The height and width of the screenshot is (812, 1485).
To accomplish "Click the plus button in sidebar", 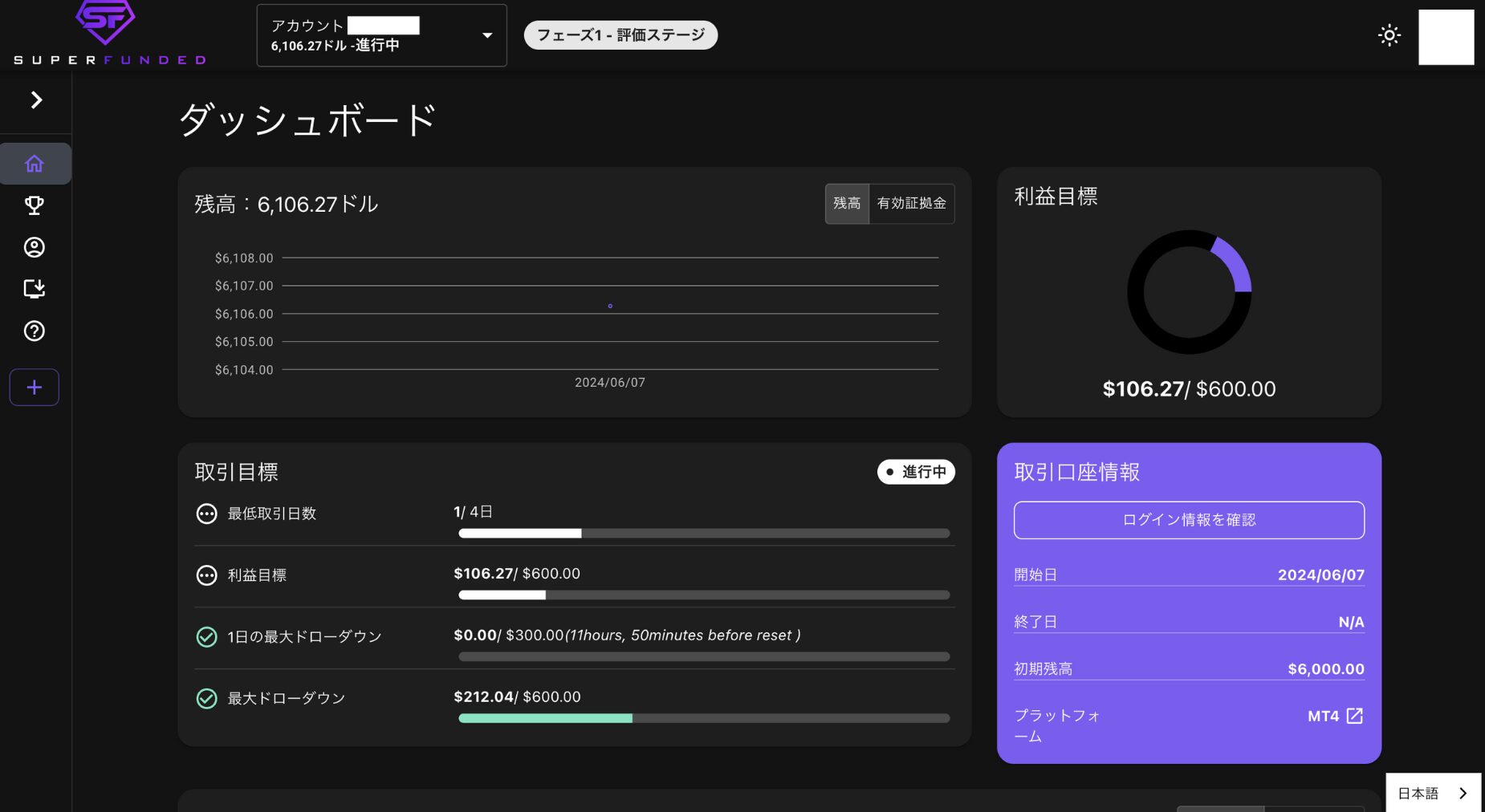I will pyautogui.click(x=35, y=388).
